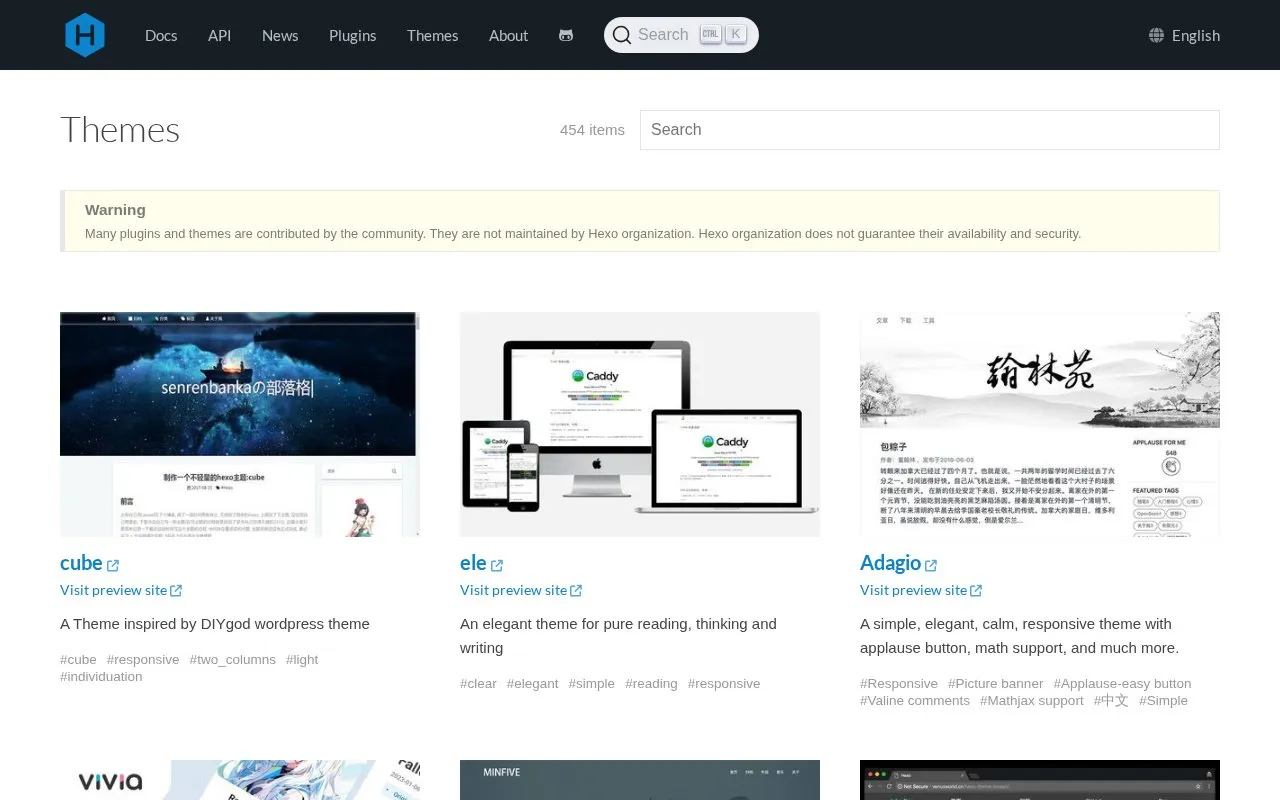The width and height of the screenshot is (1280, 800).
Task: Click the Adagio theme screenshot thumbnail
Action: click(1040, 424)
